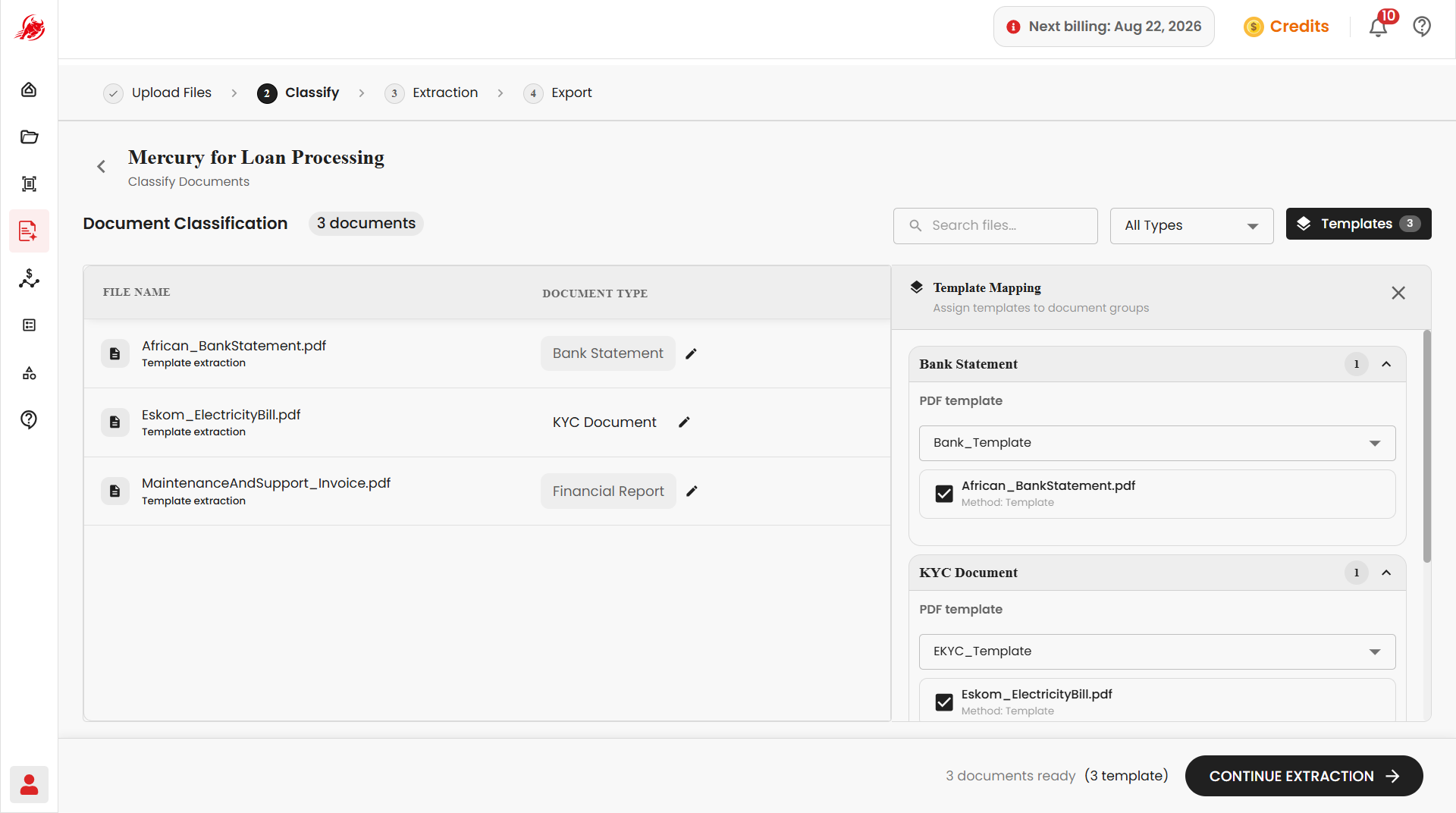Click the Financial Report type chip
The height and width of the screenshot is (813, 1456).
pyautogui.click(x=608, y=491)
